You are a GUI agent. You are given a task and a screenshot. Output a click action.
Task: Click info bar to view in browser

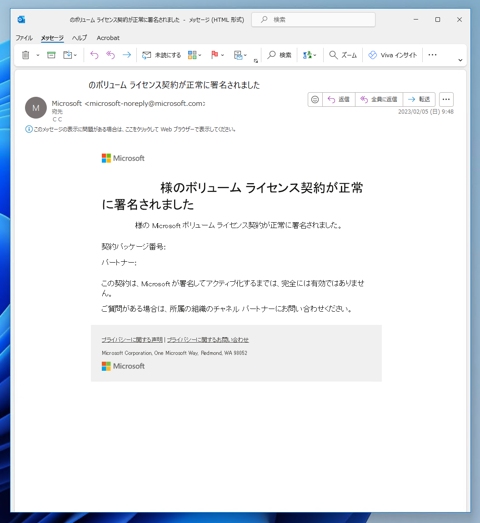pyautogui.click(x=134, y=129)
